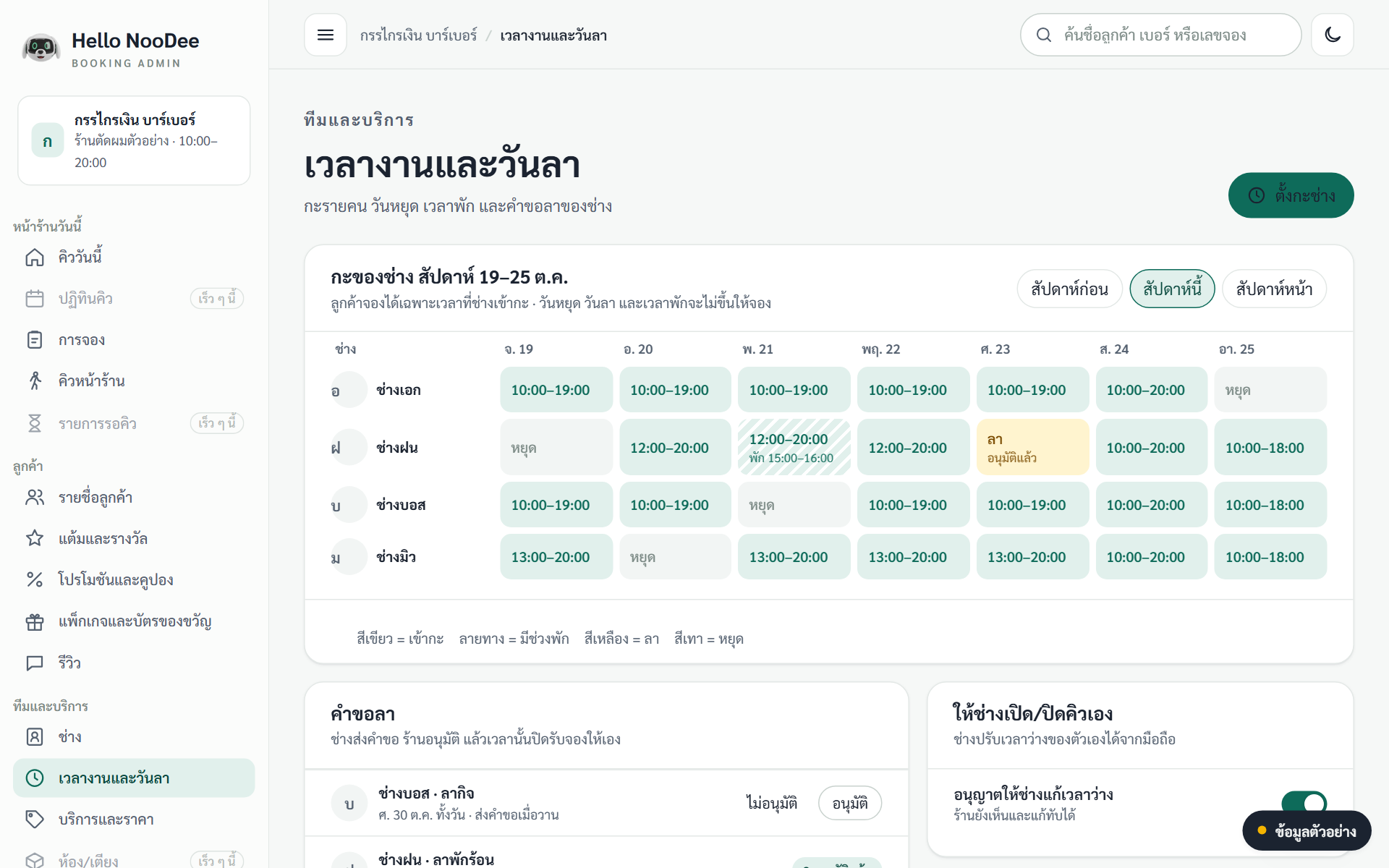Click the chat bubble icon for รีวิว
Image resolution: width=1389 pixels, height=868 pixels.
pos(35,663)
